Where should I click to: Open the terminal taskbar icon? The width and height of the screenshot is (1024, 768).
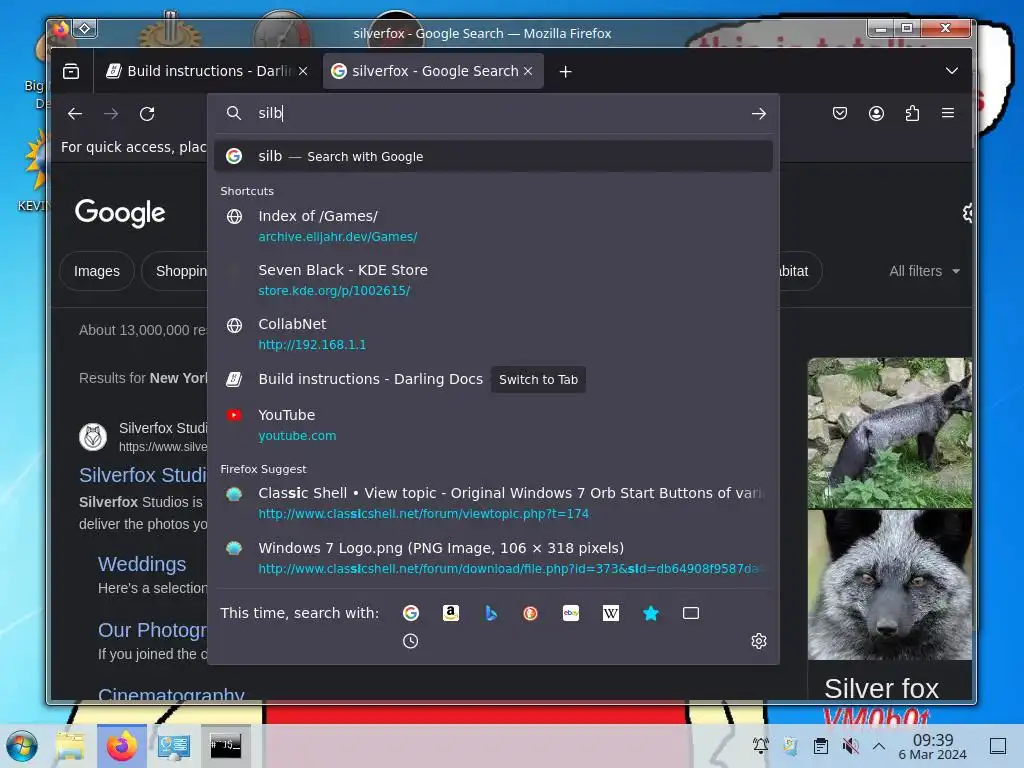point(225,746)
